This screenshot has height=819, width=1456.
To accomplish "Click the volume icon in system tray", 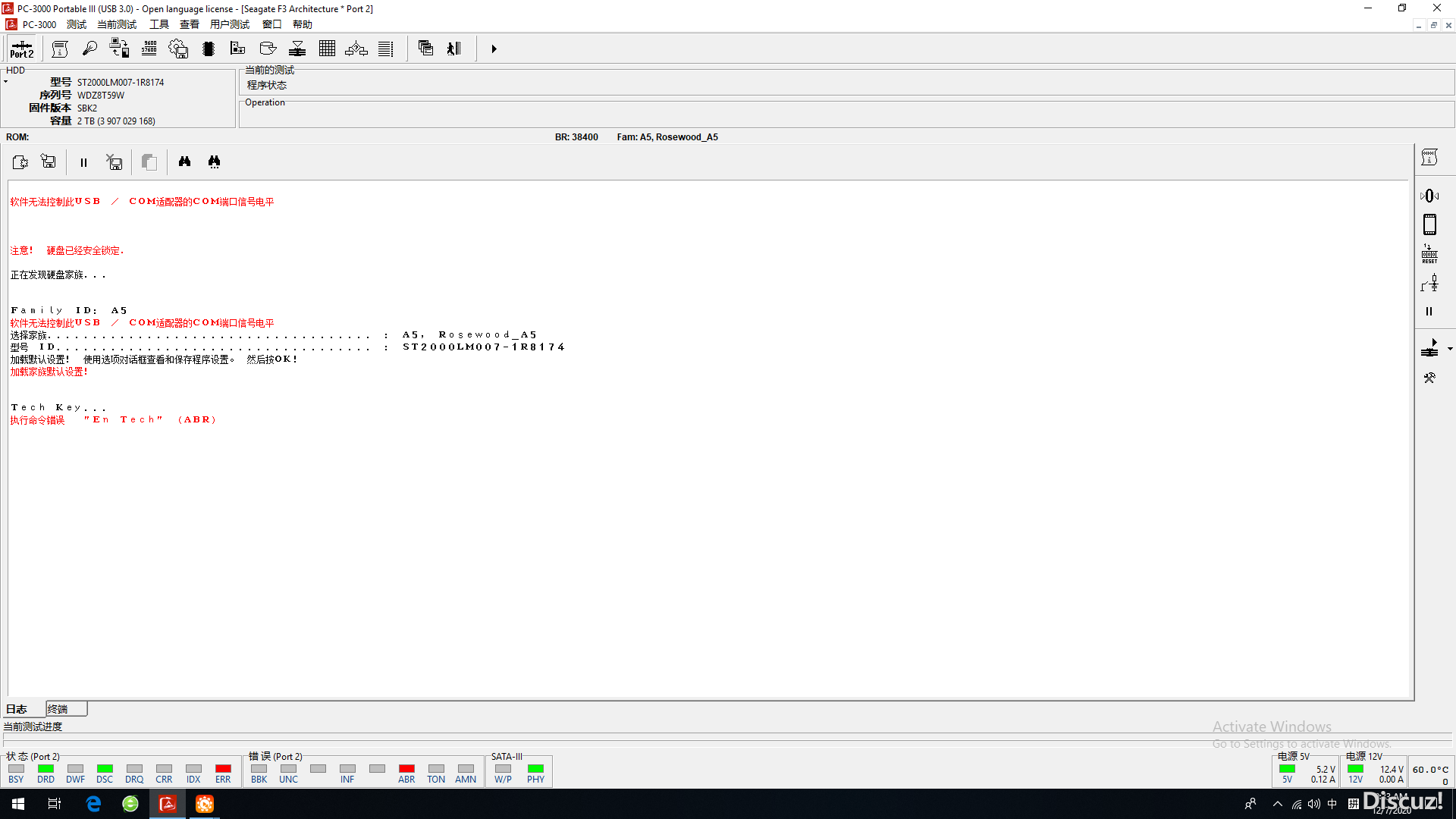I will [1314, 804].
